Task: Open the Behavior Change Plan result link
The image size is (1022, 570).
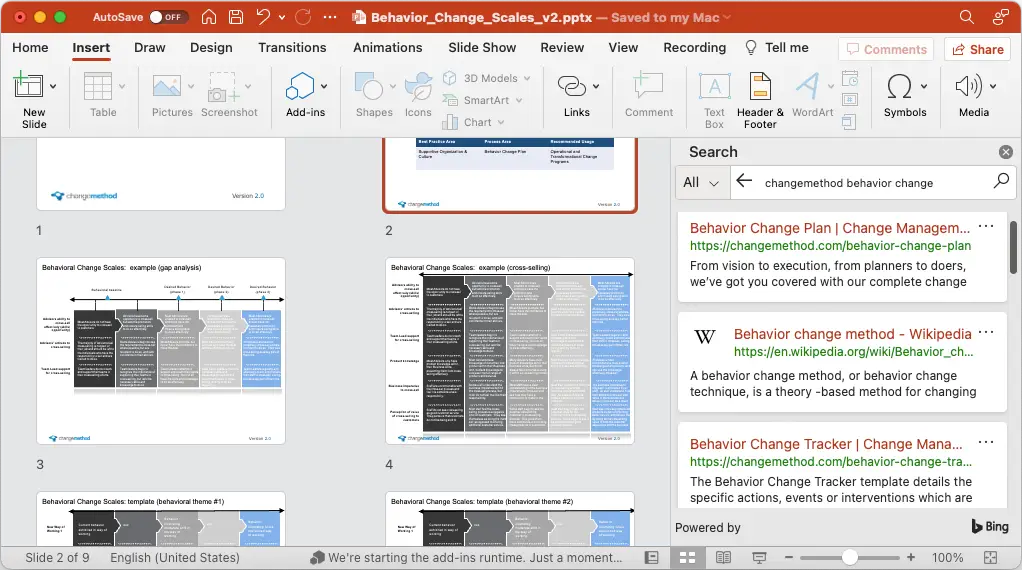Action: click(x=830, y=228)
